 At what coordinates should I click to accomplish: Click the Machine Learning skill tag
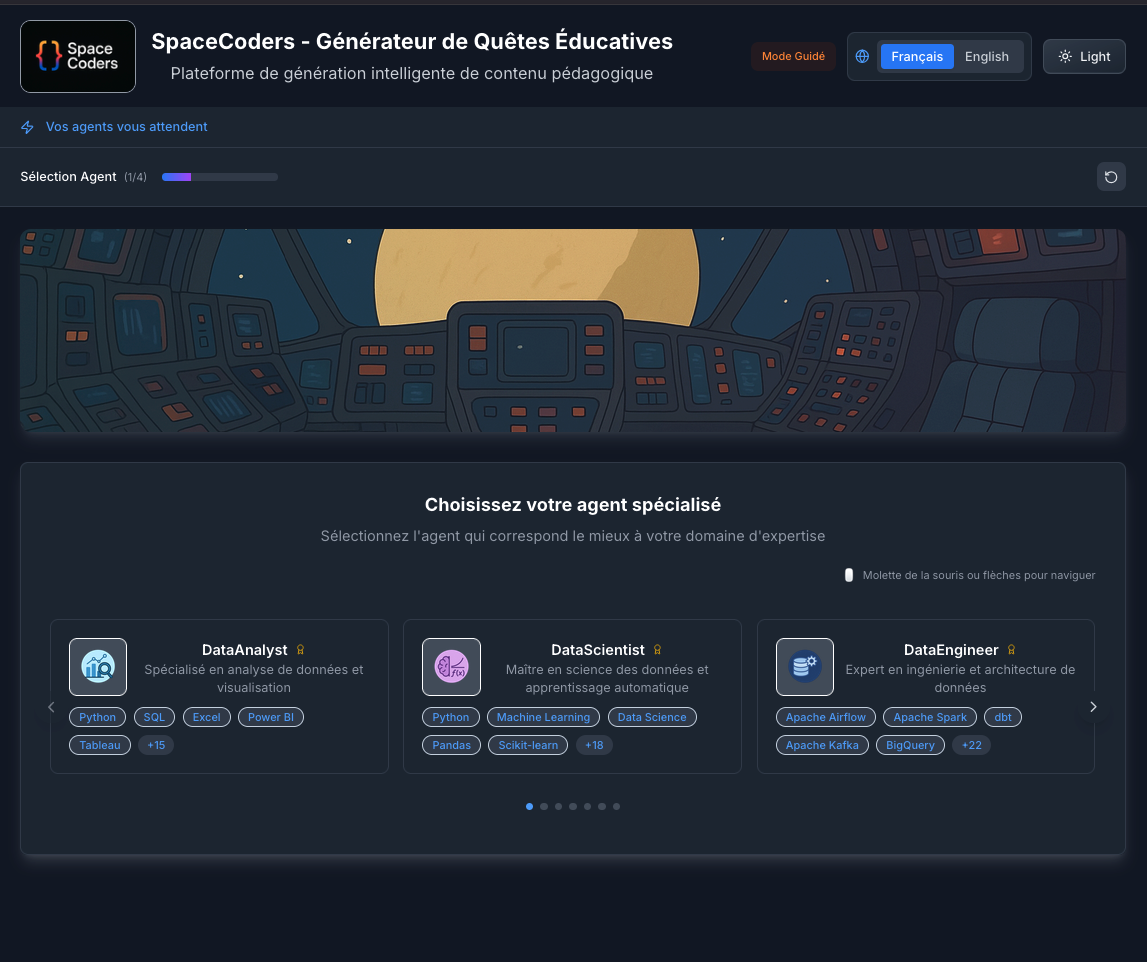click(x=544, y=717)
